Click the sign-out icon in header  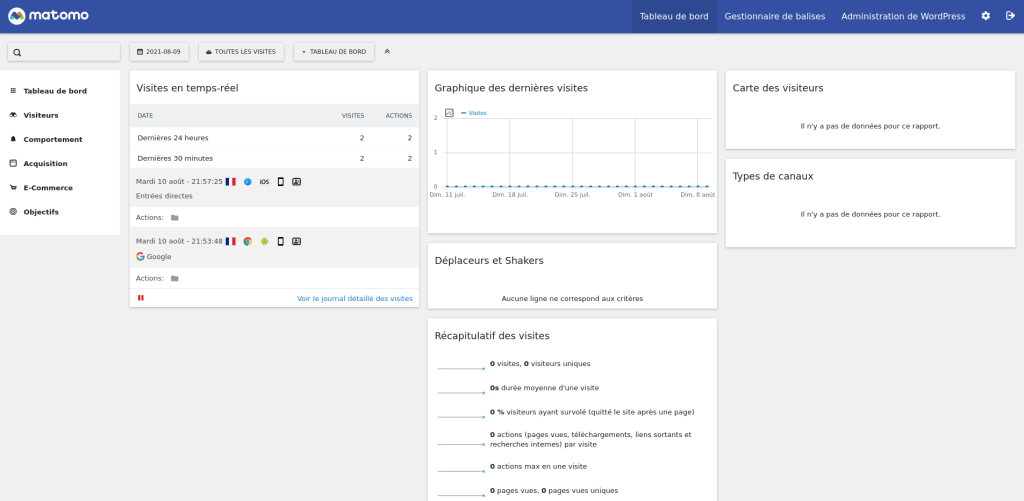(x=1010, y=16)
